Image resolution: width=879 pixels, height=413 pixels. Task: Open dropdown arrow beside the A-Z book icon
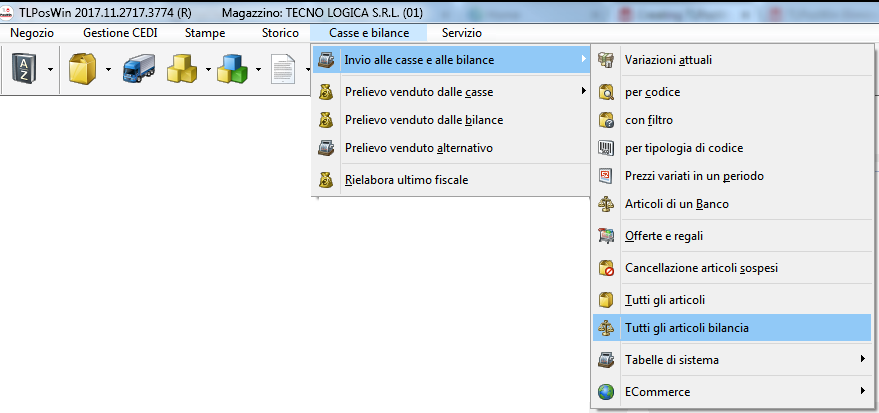click(50, 70)
